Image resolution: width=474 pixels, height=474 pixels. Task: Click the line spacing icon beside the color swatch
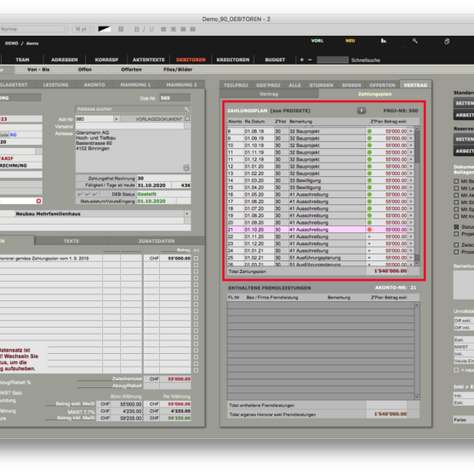pos(121,29)
